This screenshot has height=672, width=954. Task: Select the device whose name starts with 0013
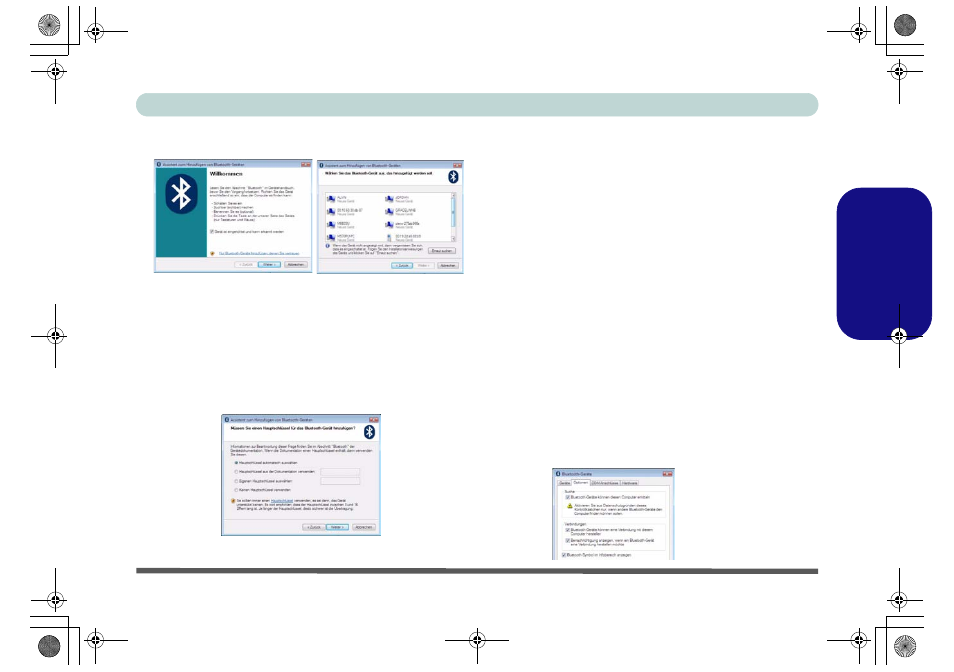[x=403, y=237]
